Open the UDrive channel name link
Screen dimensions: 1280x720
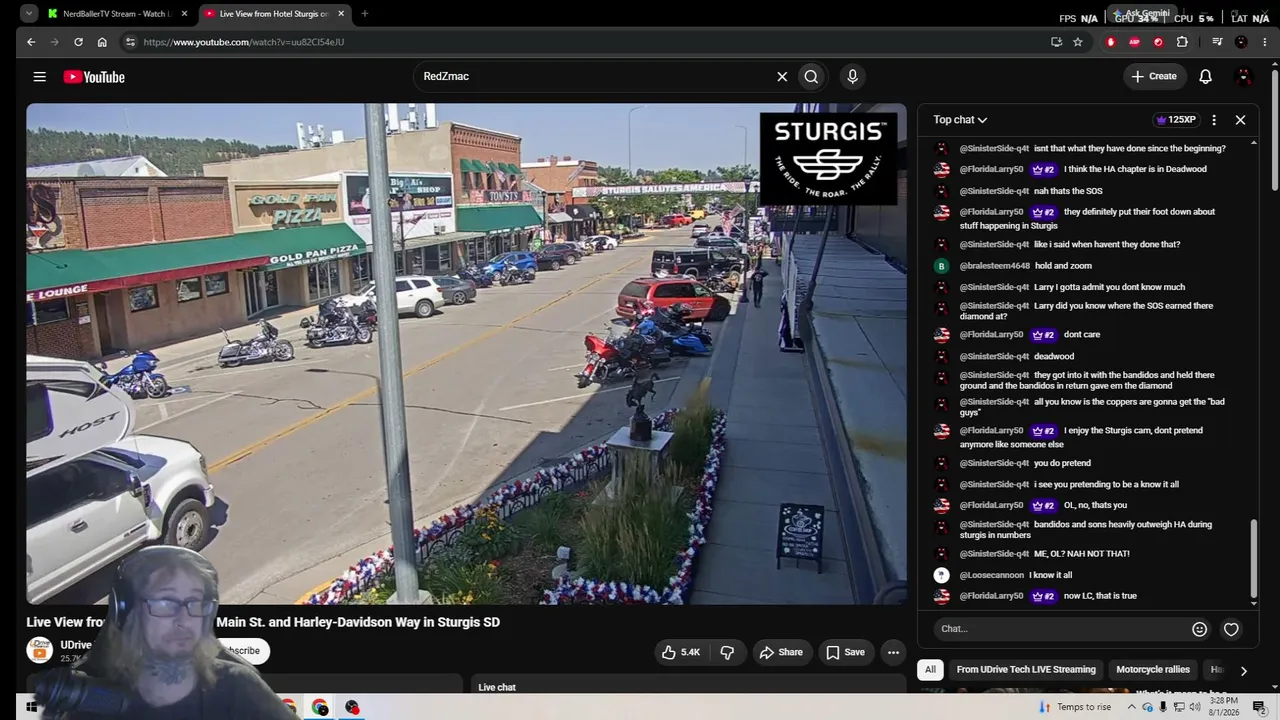tap(76, 645)
